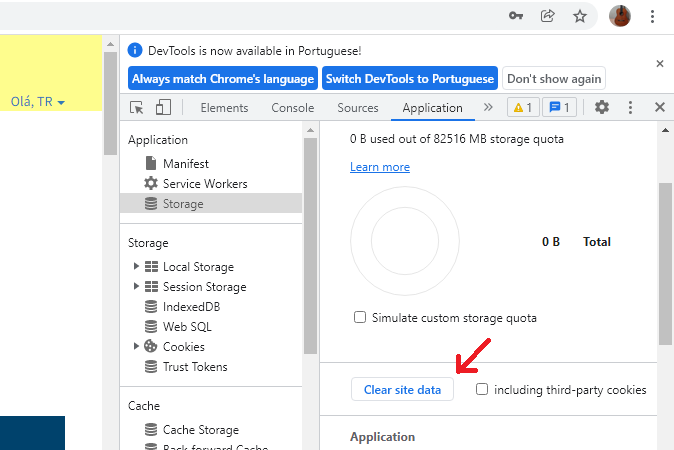Expand the Session Storage tree
The width and height of the screenshot is (674, 450).
136,286
